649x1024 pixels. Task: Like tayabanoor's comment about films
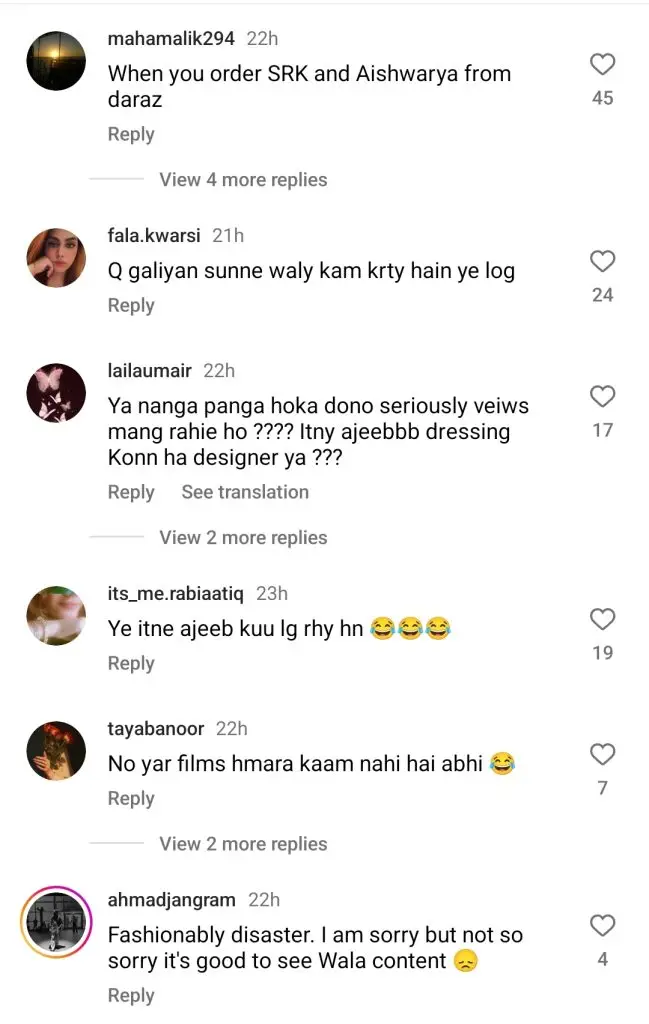602,754
